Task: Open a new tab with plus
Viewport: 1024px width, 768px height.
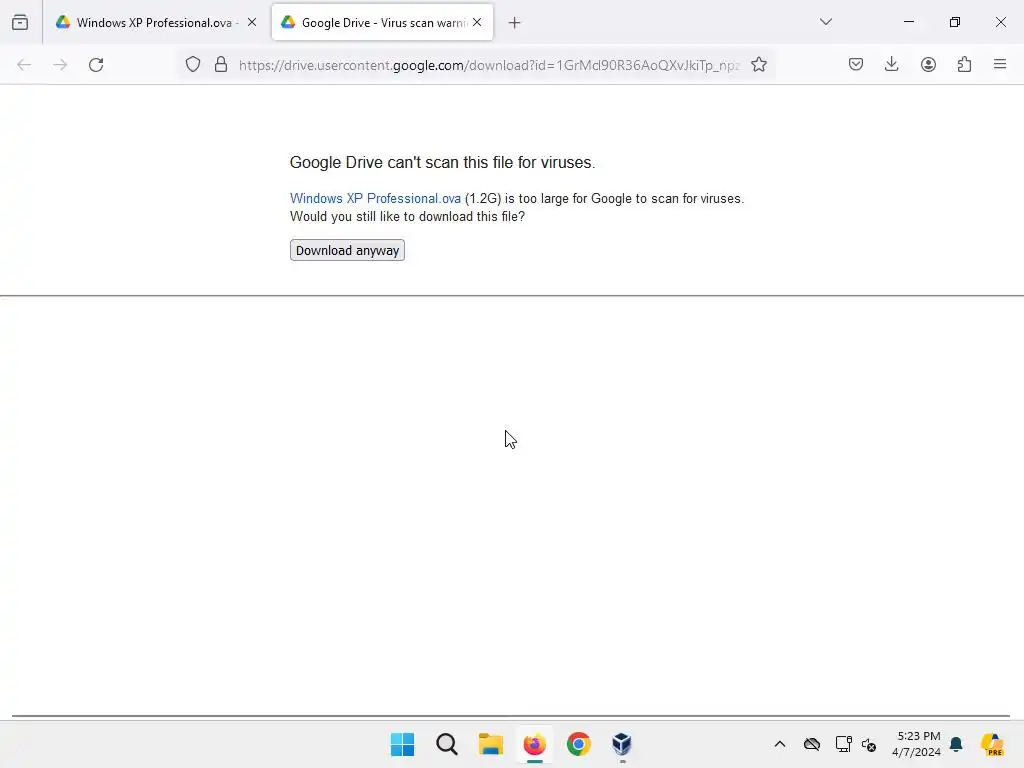Action: (515, 23)
